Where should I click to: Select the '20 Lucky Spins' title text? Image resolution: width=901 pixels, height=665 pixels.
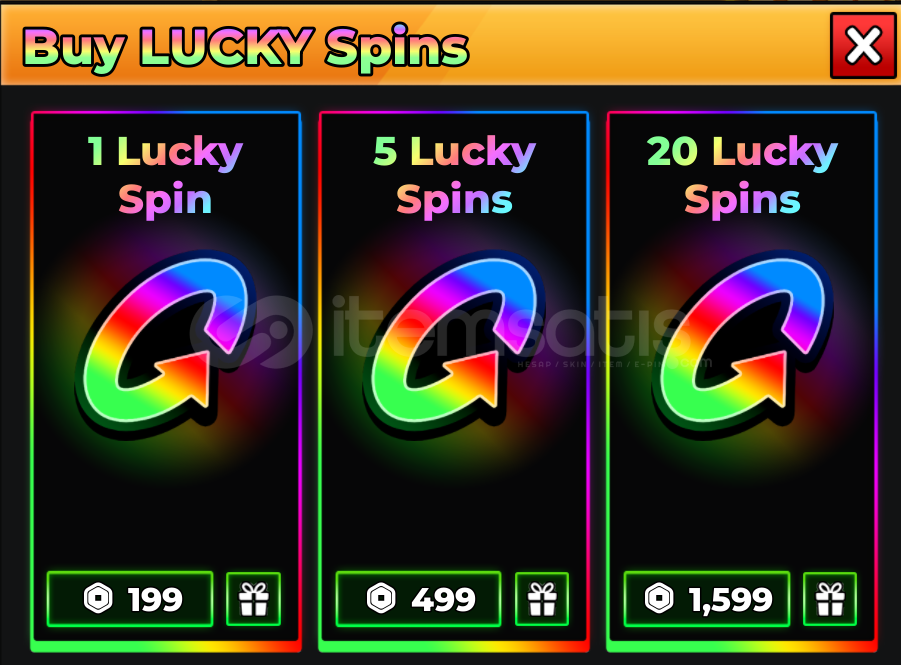tap(742, 176)
